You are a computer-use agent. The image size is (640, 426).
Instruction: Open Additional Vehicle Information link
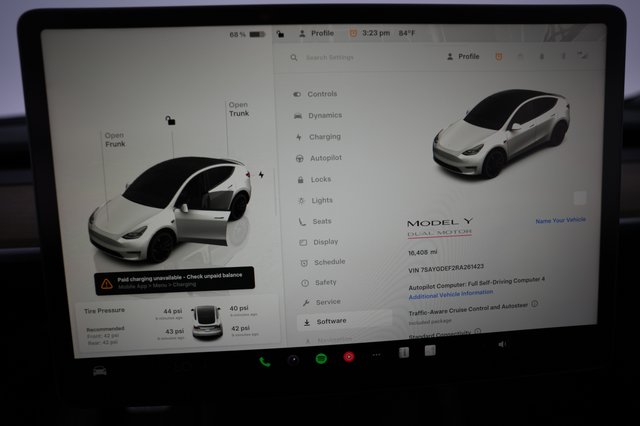tap(451, 294)
